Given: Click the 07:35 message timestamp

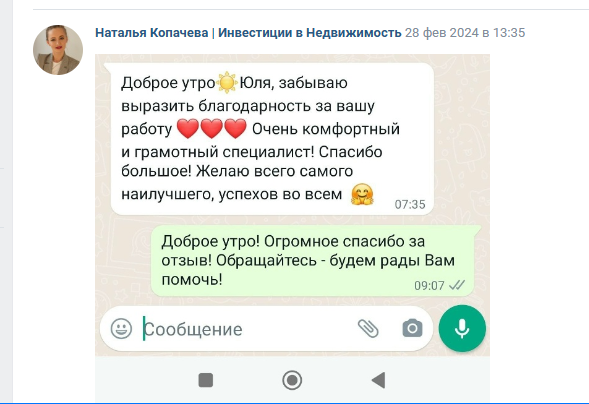Looking at the screenshot, I should [410, 205].
